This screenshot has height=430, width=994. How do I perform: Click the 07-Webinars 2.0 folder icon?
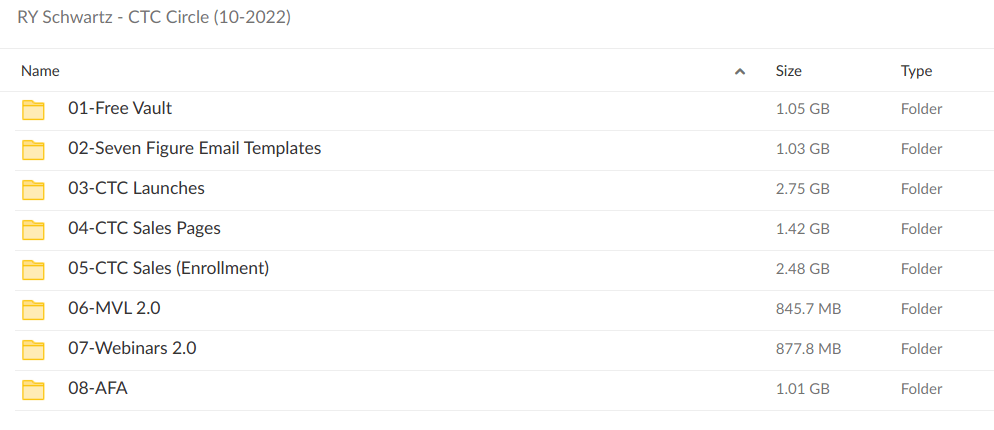[34, 349]
